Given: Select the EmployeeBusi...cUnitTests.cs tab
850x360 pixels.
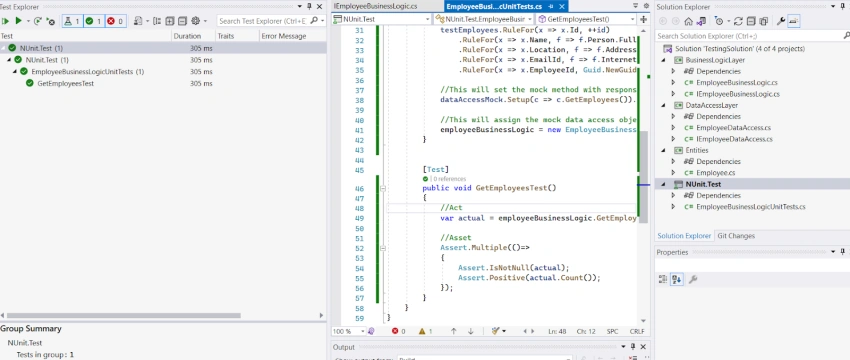Looking at the screenshot, I should click(x=493, y=7).
